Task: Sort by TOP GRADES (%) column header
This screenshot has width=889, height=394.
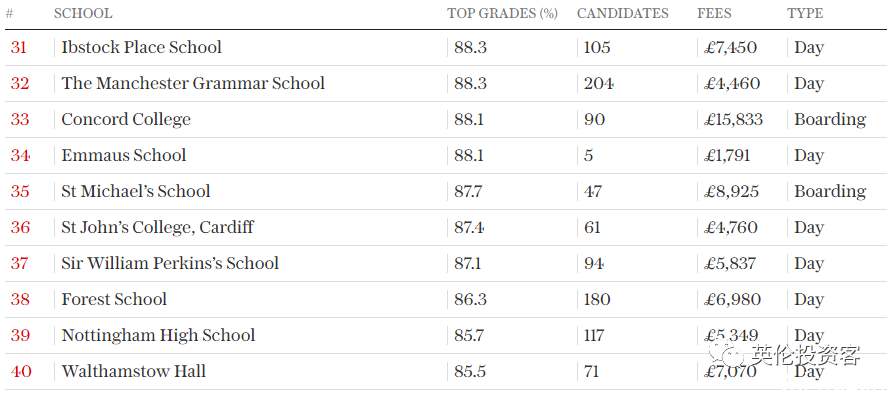Action: coord(502,14)
